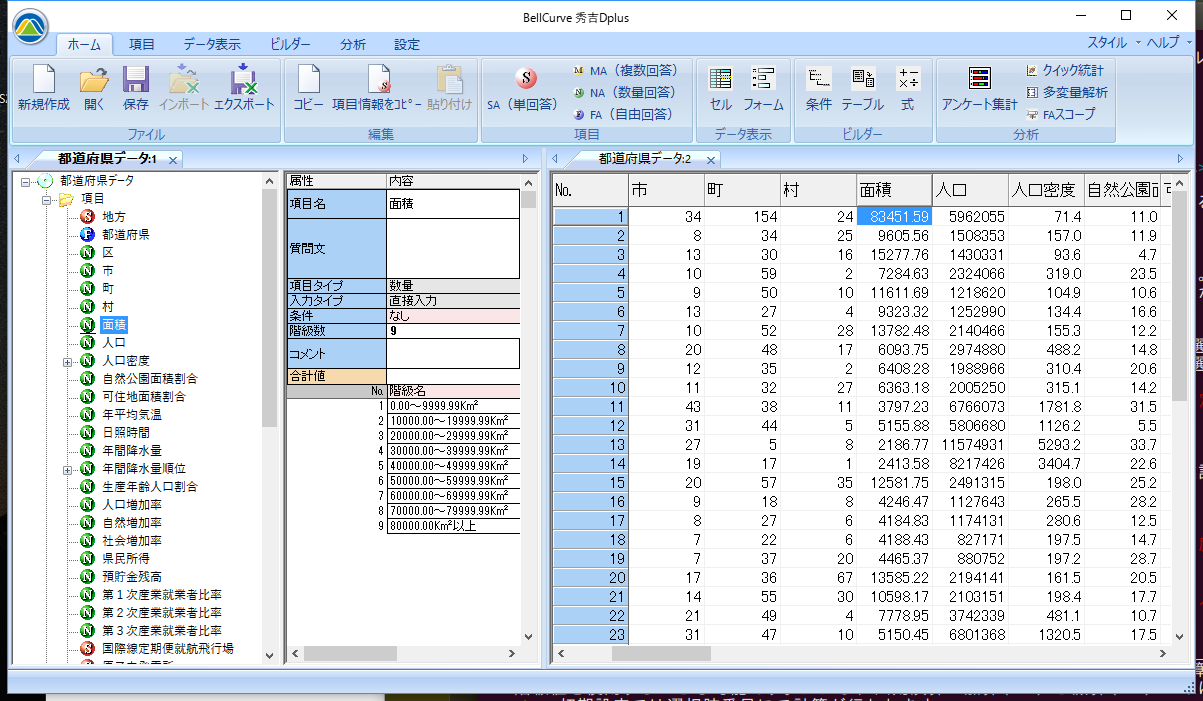The height and width of the screenshot is (701, 1203).
Task: Click the data grid vertical scrollbar thumb
Action: click(x=1179, y=298)
